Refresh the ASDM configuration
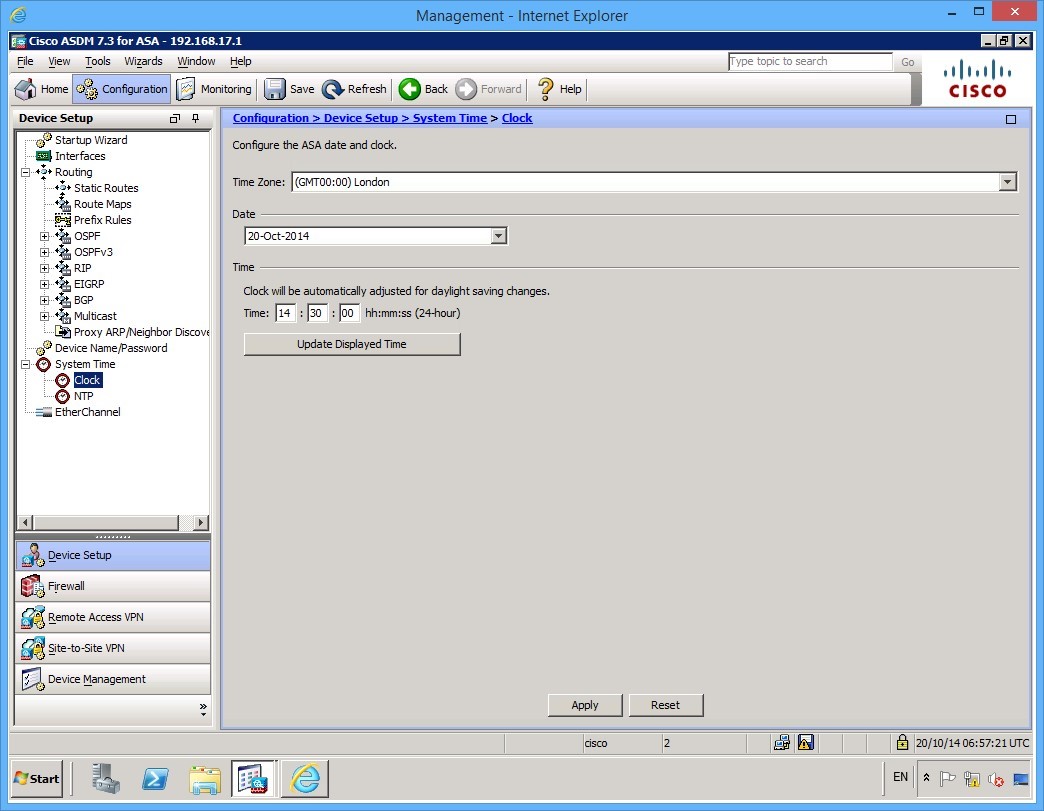The height and width of the screenshot is (811, 1044). coord(354,89)
